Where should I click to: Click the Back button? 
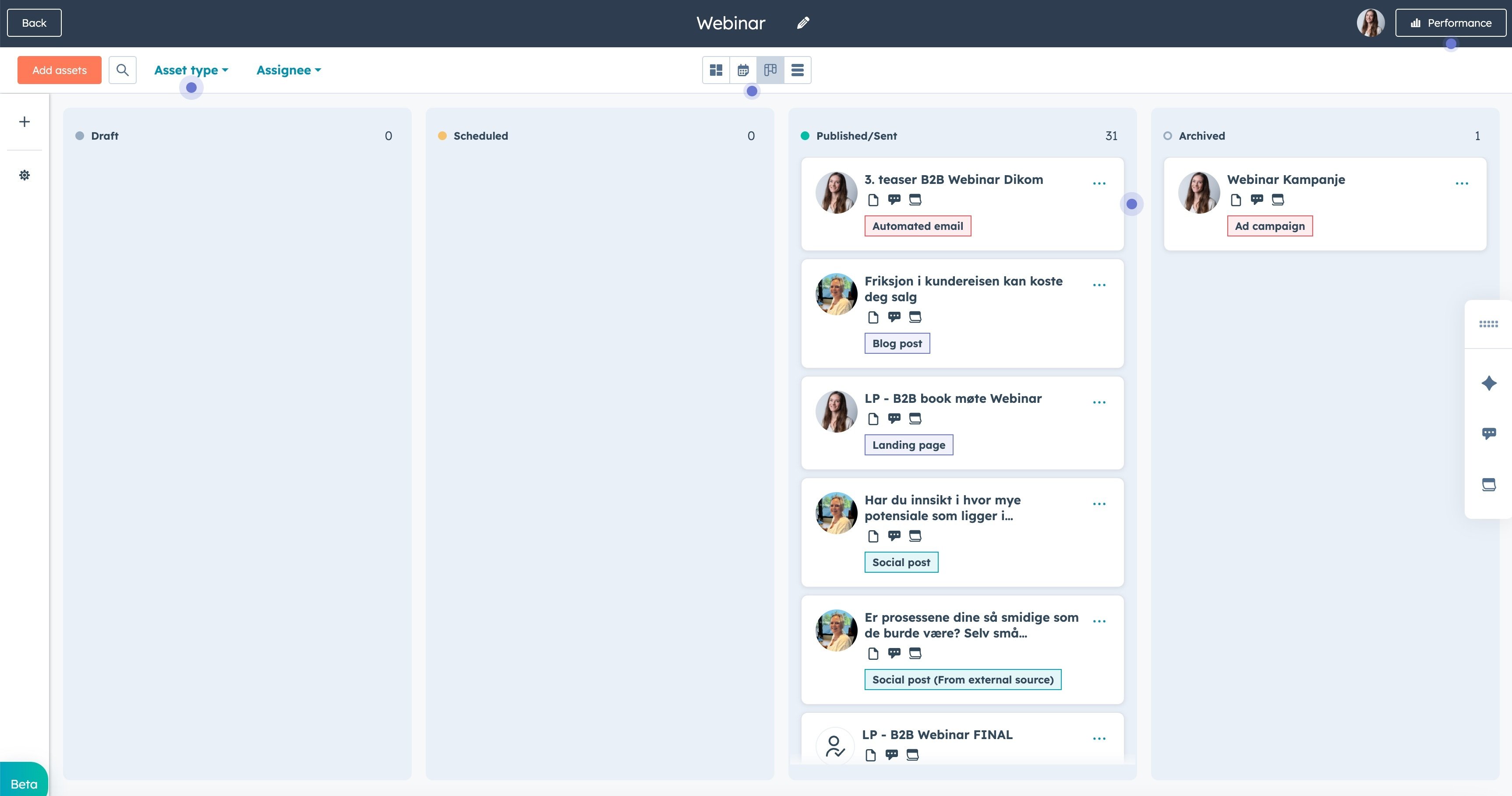[34, 23]
